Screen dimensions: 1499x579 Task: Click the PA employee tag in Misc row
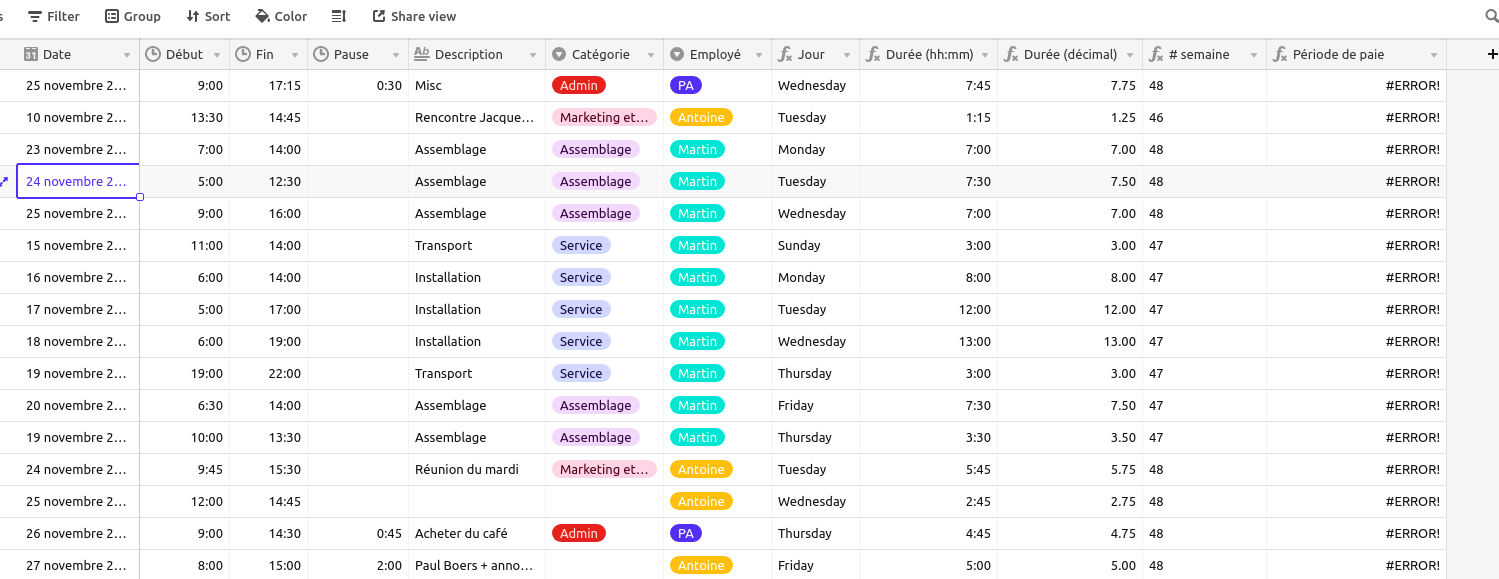686,86
